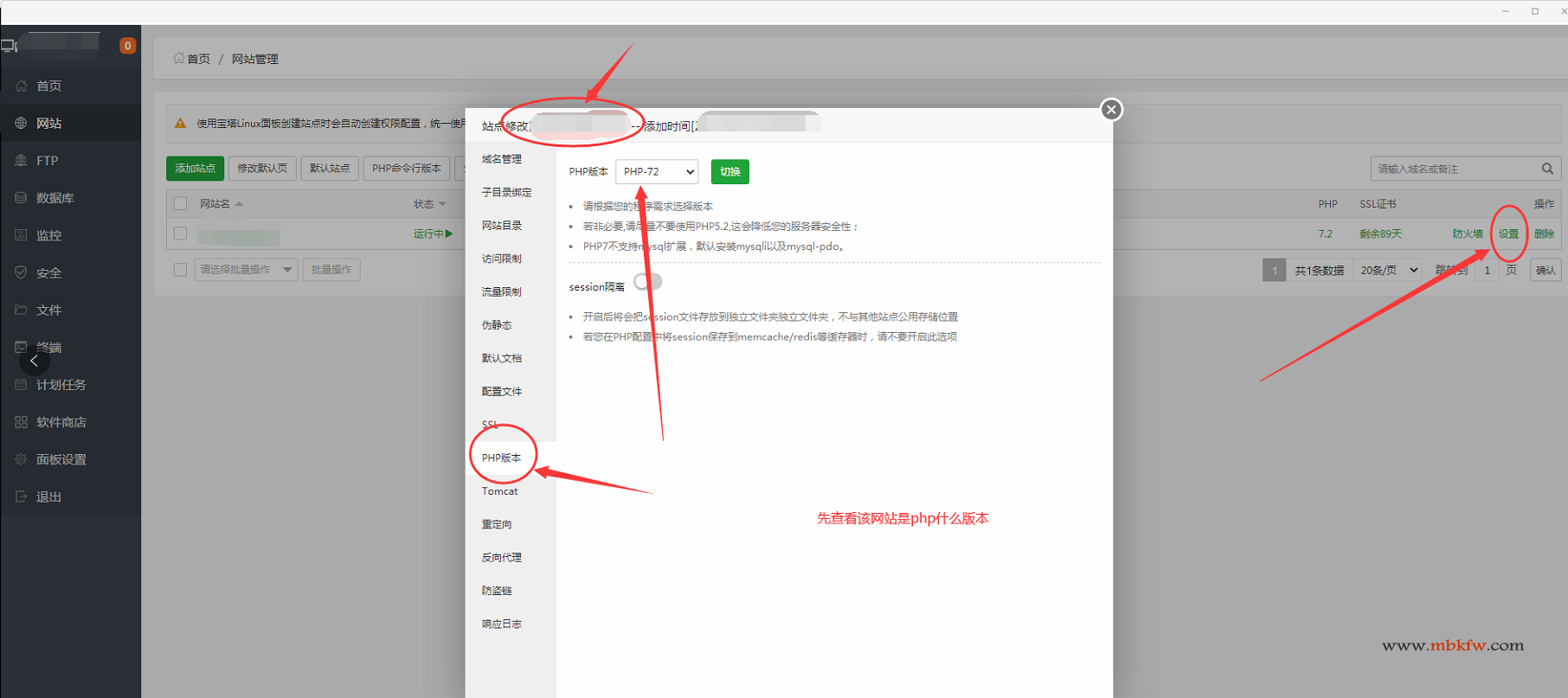Click the database icon in the sidebar
The height and width of the screenshot is (698, 1568).
pyautogui.click(x=21, y=198)
